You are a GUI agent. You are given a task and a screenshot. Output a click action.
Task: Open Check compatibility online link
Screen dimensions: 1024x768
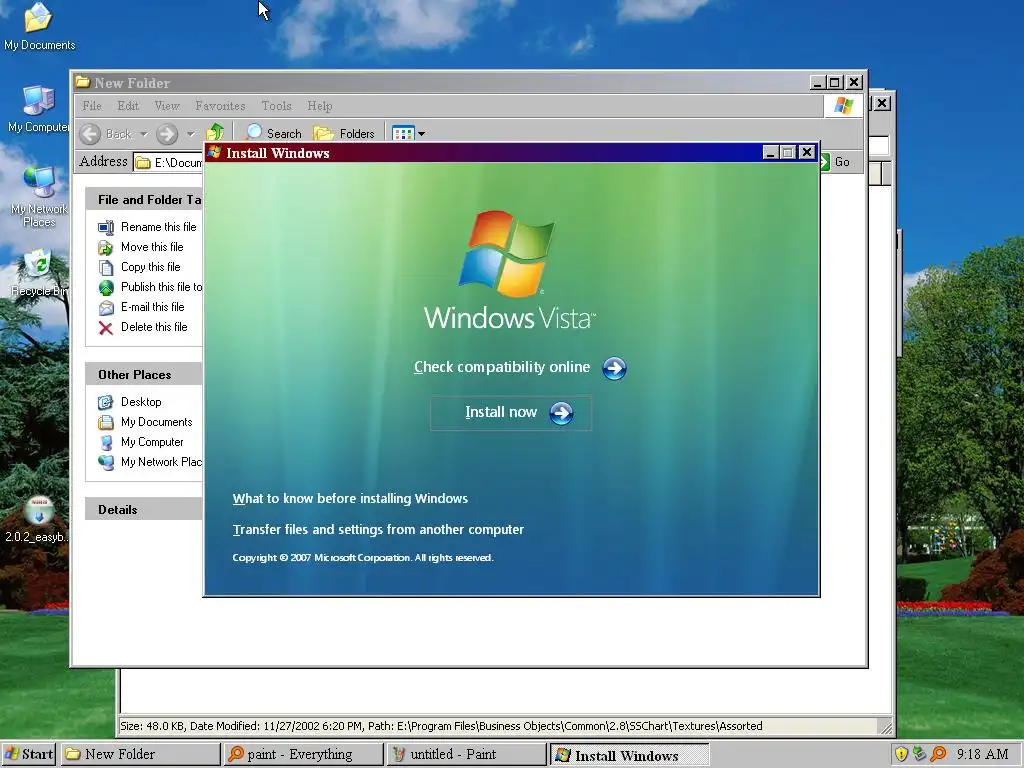pyautogui.click(x=502, y=367)
